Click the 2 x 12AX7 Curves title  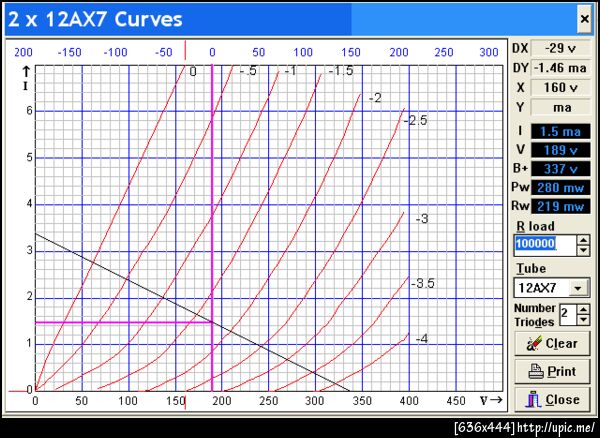point(95,19)
